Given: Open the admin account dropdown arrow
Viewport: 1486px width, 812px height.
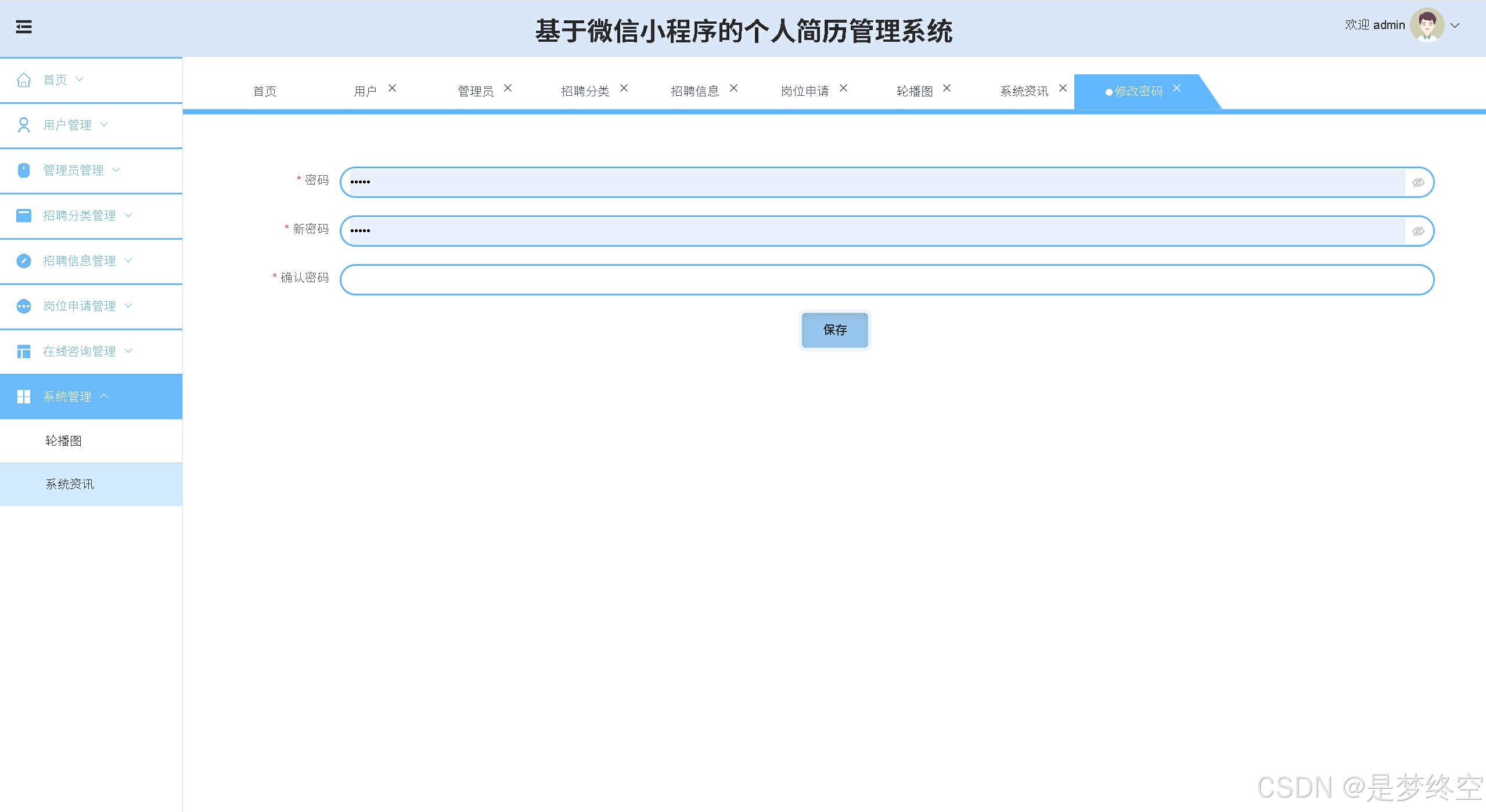Looking at the screenshot, I should coord(1455,26).
